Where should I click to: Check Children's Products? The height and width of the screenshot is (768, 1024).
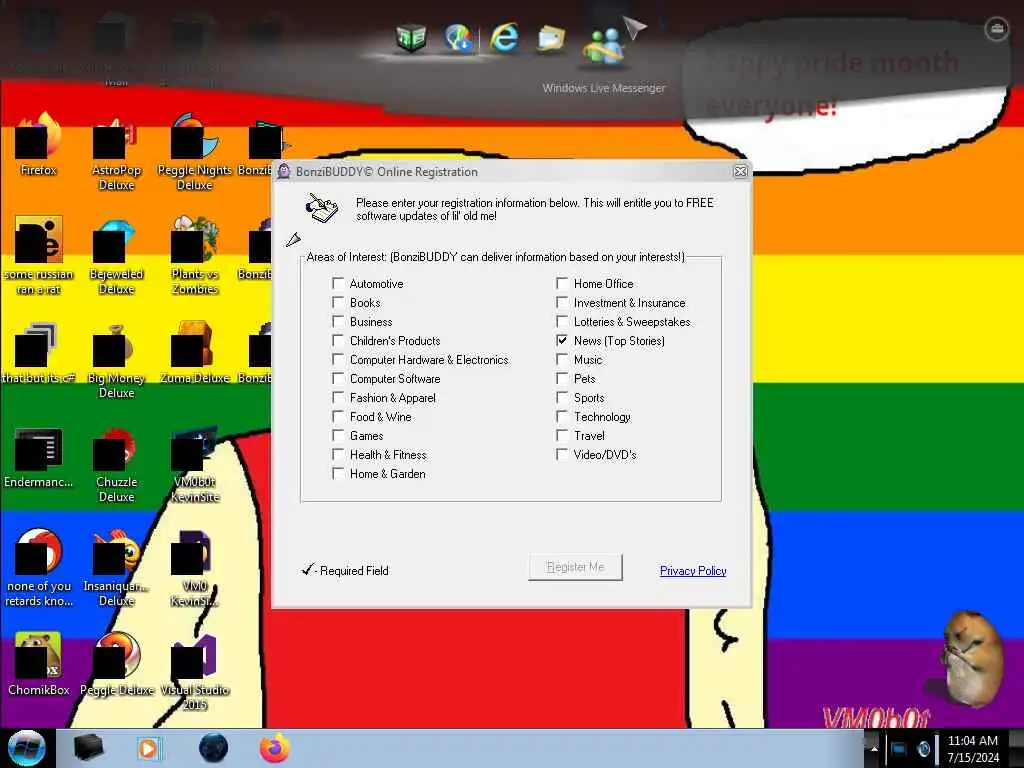click(338, 340)
